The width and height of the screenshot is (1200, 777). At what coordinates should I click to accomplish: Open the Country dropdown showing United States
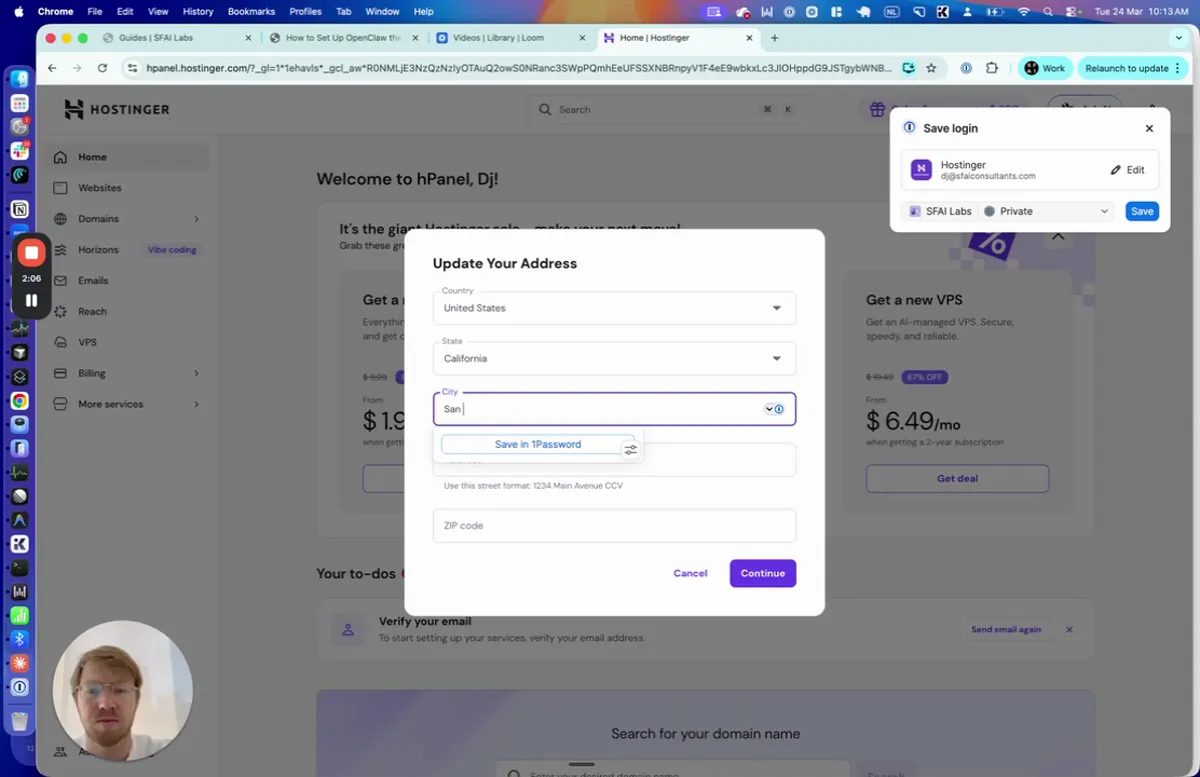(x=614, y=307)
